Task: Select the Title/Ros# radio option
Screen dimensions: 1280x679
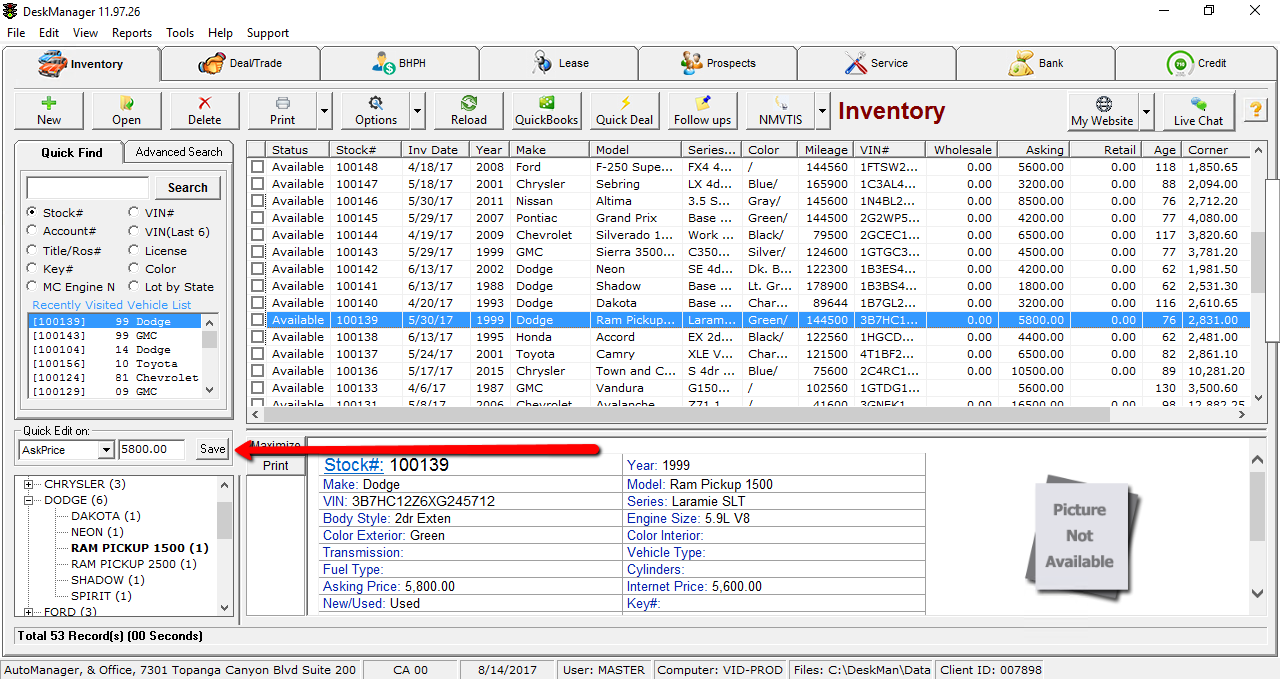Action: [32, 251]
